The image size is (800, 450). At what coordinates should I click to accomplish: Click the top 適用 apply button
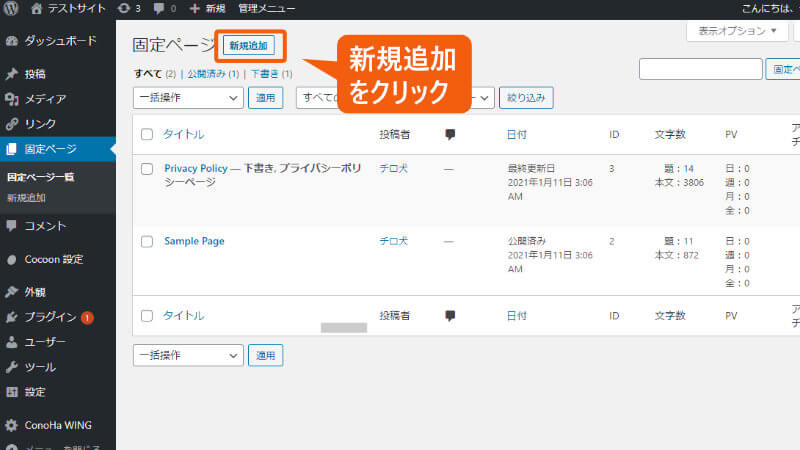click(265, 97)
